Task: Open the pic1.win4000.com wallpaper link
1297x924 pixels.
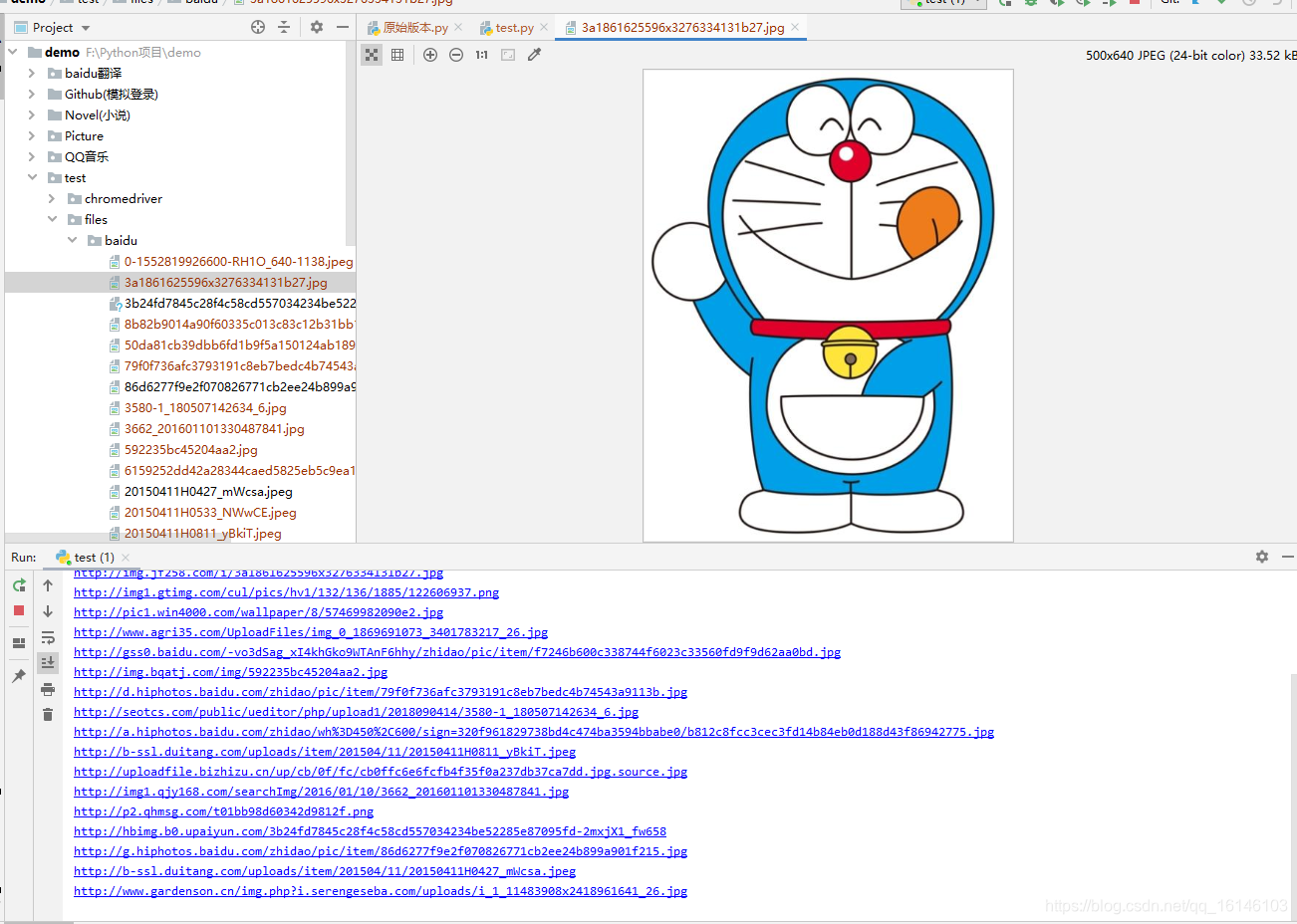Action: (x=258, y=612)
